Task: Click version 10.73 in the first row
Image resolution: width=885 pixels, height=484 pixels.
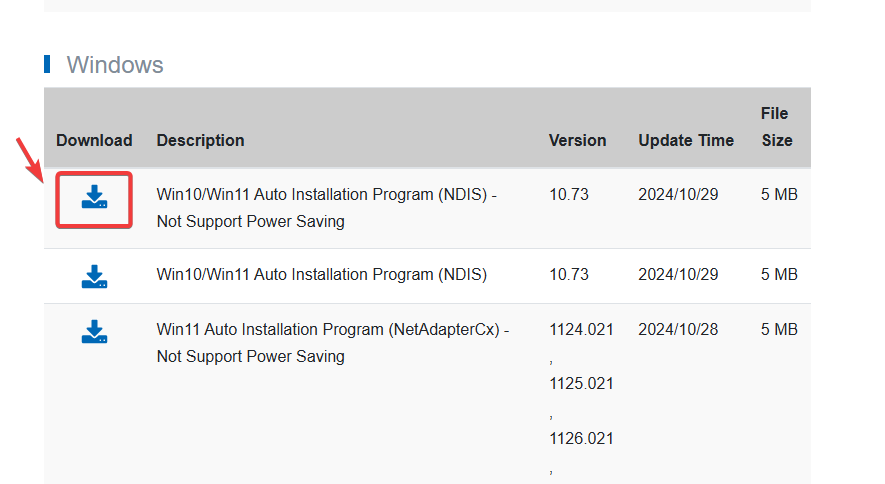Action: coord(569,195)
